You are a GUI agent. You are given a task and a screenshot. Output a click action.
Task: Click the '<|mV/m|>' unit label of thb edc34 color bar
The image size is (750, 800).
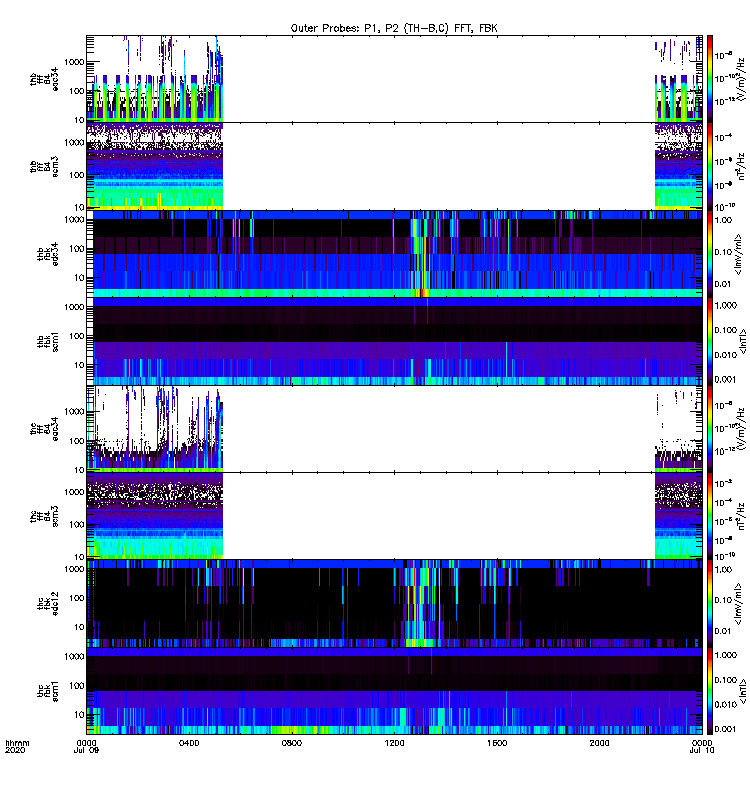(737, 254)
